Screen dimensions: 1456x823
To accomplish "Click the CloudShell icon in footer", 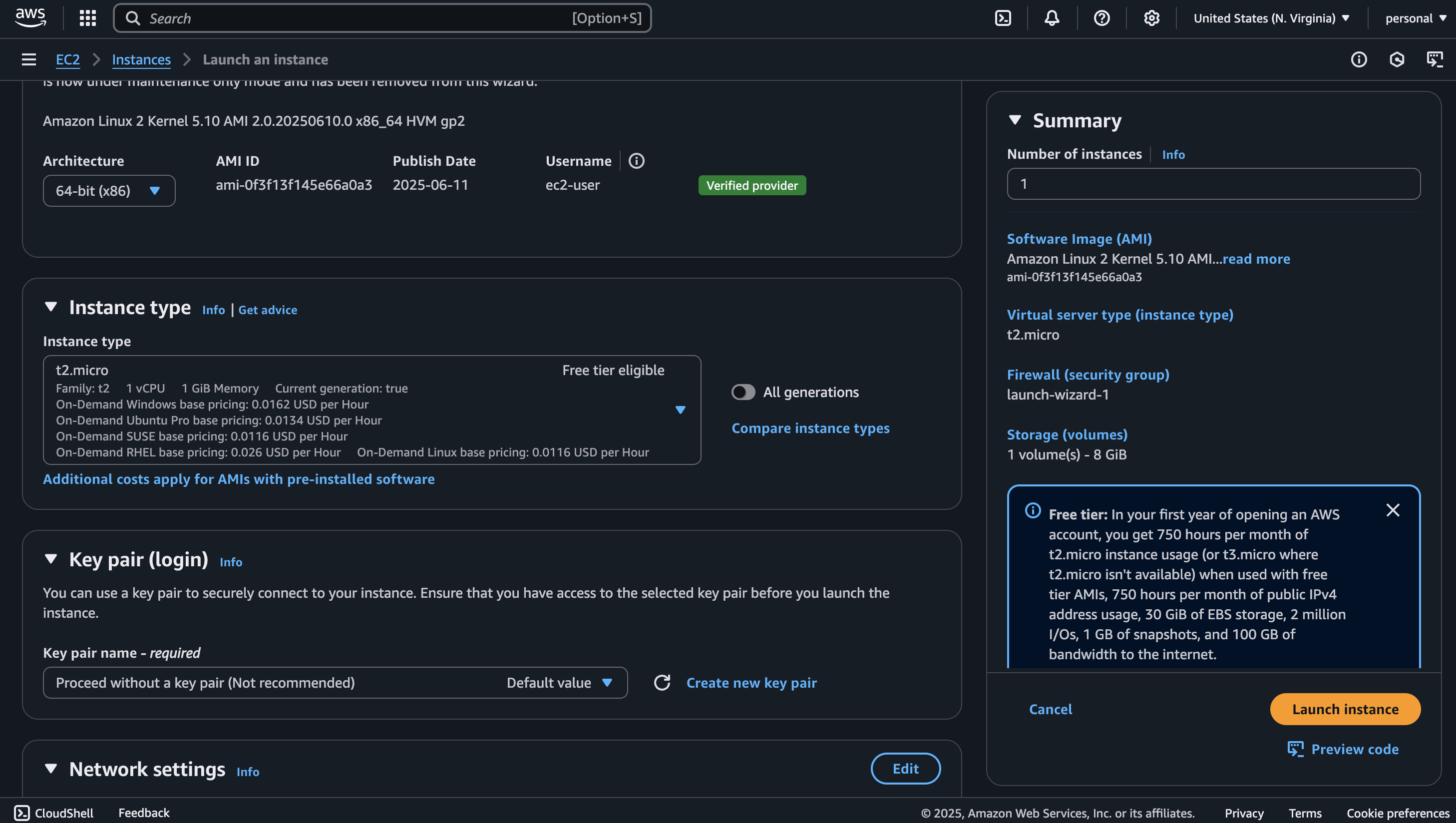I will tap(21, 813).
